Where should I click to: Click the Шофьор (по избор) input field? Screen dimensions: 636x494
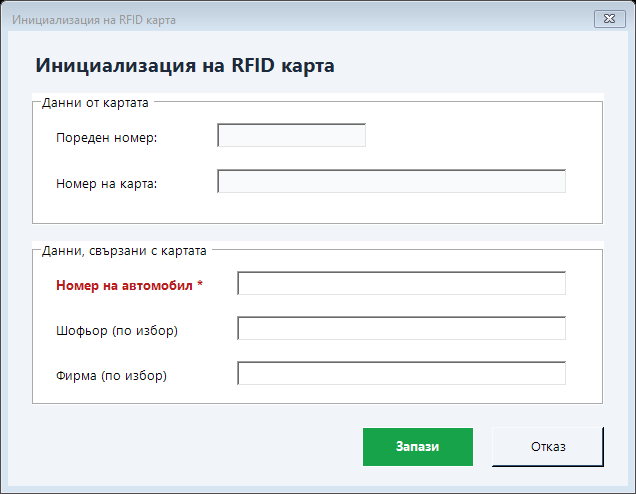pos(402,328)
